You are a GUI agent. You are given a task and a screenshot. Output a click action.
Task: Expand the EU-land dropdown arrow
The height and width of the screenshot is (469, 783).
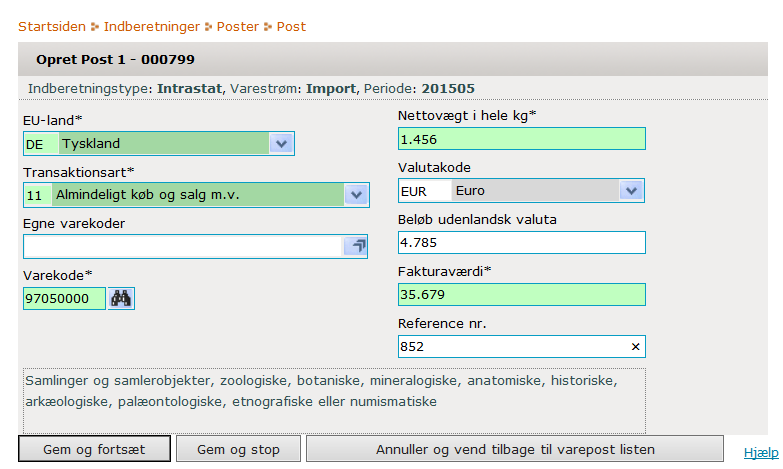click(281, 143)
